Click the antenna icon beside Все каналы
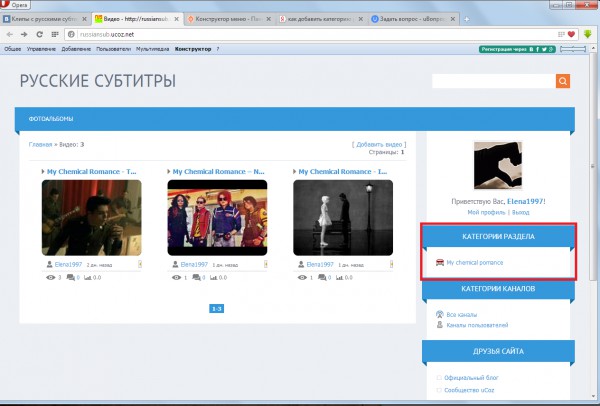 pos(440,314)
